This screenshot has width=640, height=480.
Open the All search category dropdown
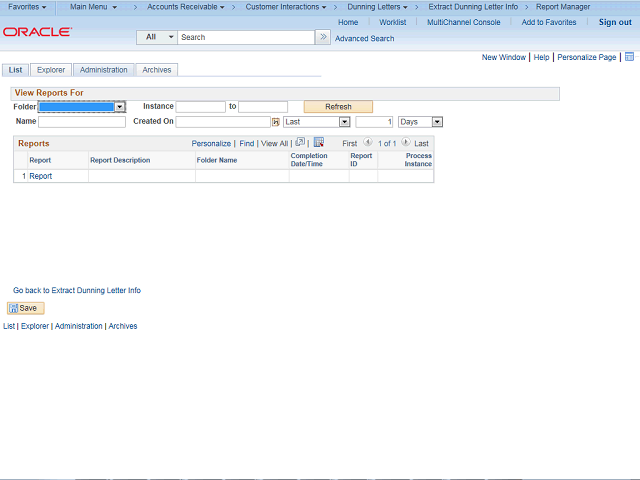point(157,37)
